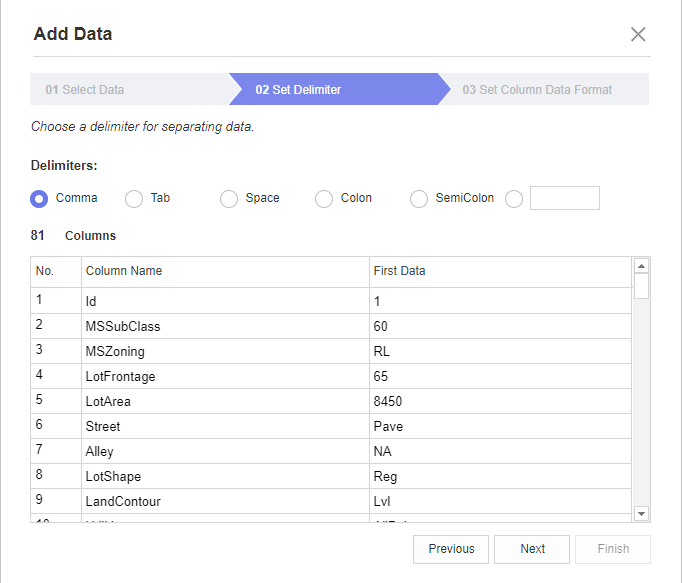Go to the 01 Select Data step
The height and width of the screenshot is (583, 682).
[x=85, y=90]
